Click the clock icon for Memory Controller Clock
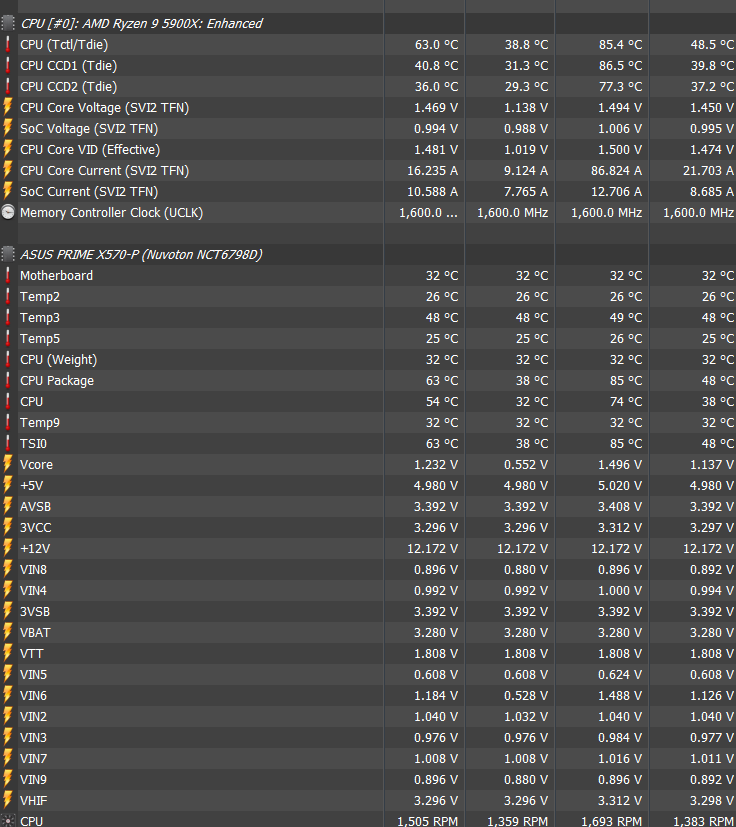The width and height of the screenshot is (736, 827). click(9, 213)
